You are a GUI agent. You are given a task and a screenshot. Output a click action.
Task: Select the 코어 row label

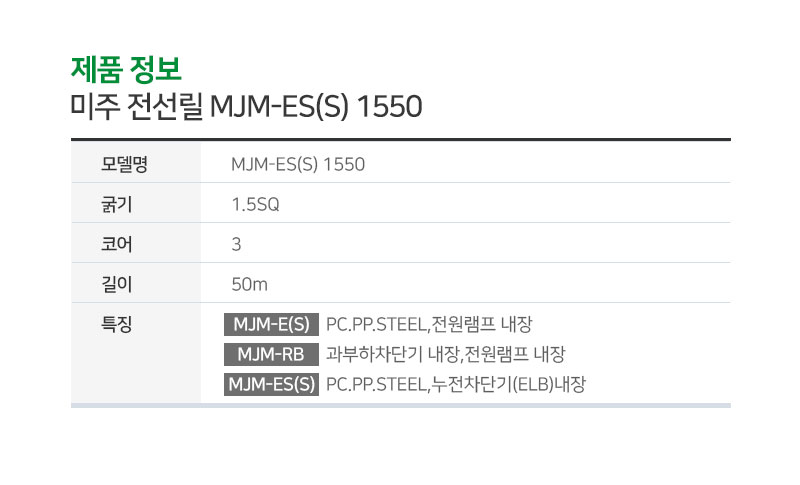click(116, 244)
